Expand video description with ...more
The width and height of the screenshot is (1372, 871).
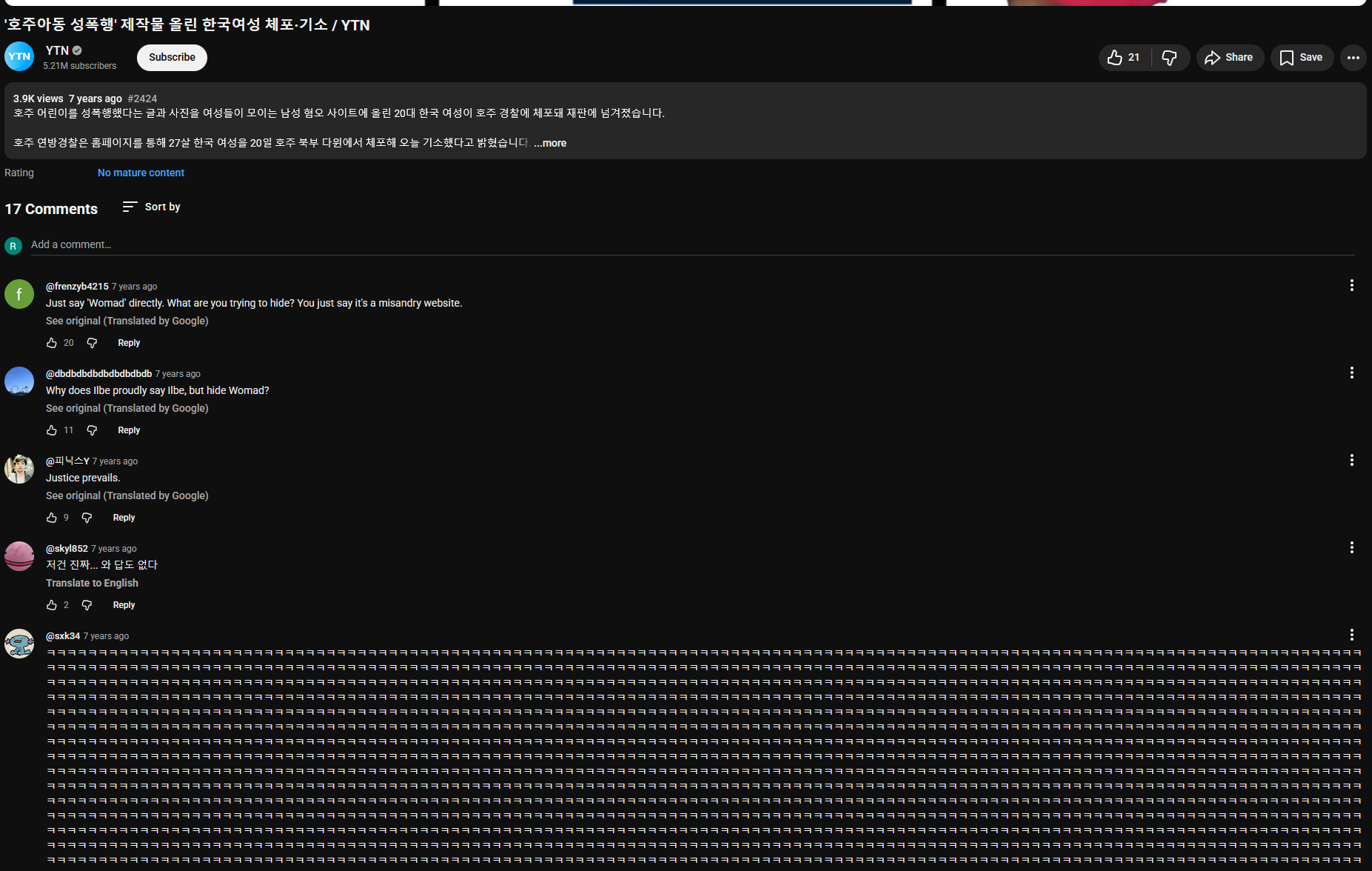click(550, 143)
